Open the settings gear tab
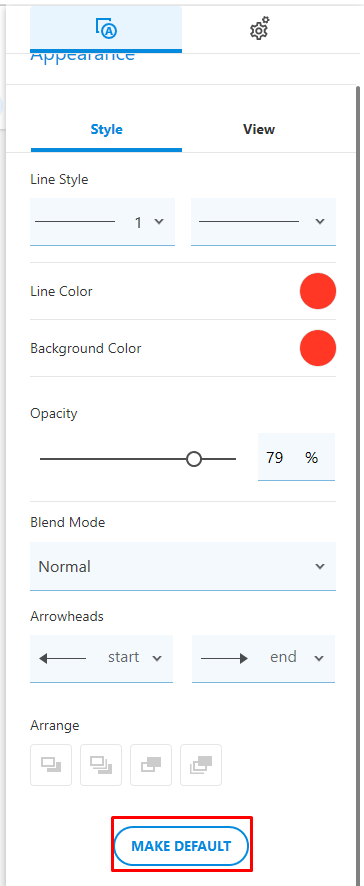This screenshot has height=886, width=364. 259,29
